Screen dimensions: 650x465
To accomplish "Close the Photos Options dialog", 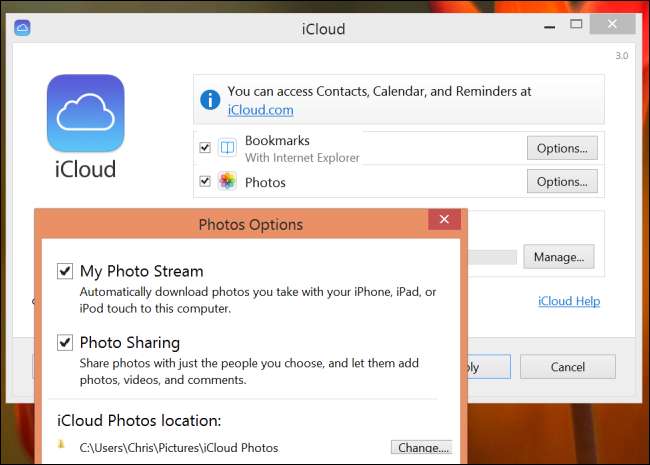I will coord(444,219).
